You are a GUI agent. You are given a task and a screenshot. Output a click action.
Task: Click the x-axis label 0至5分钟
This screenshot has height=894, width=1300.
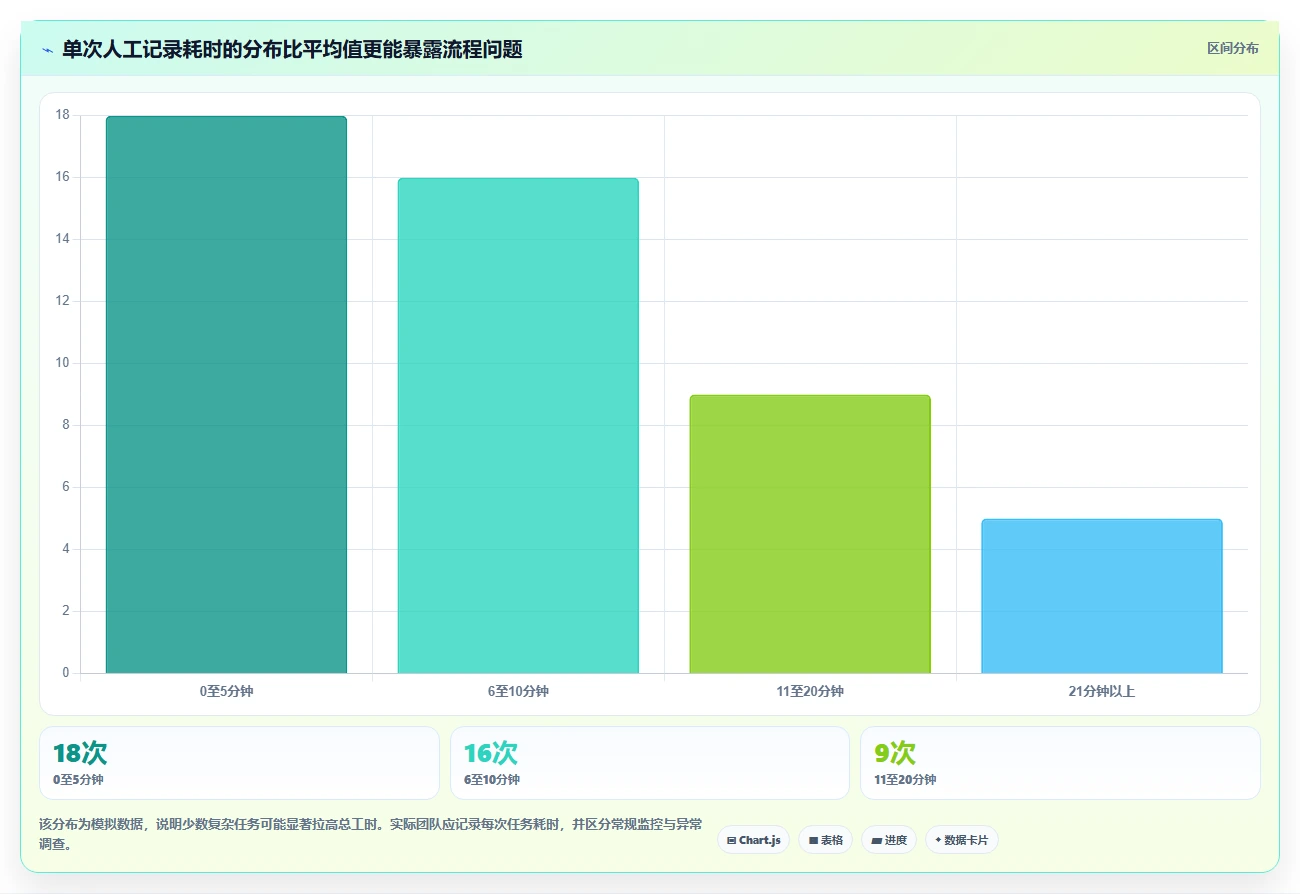(226, 691)
